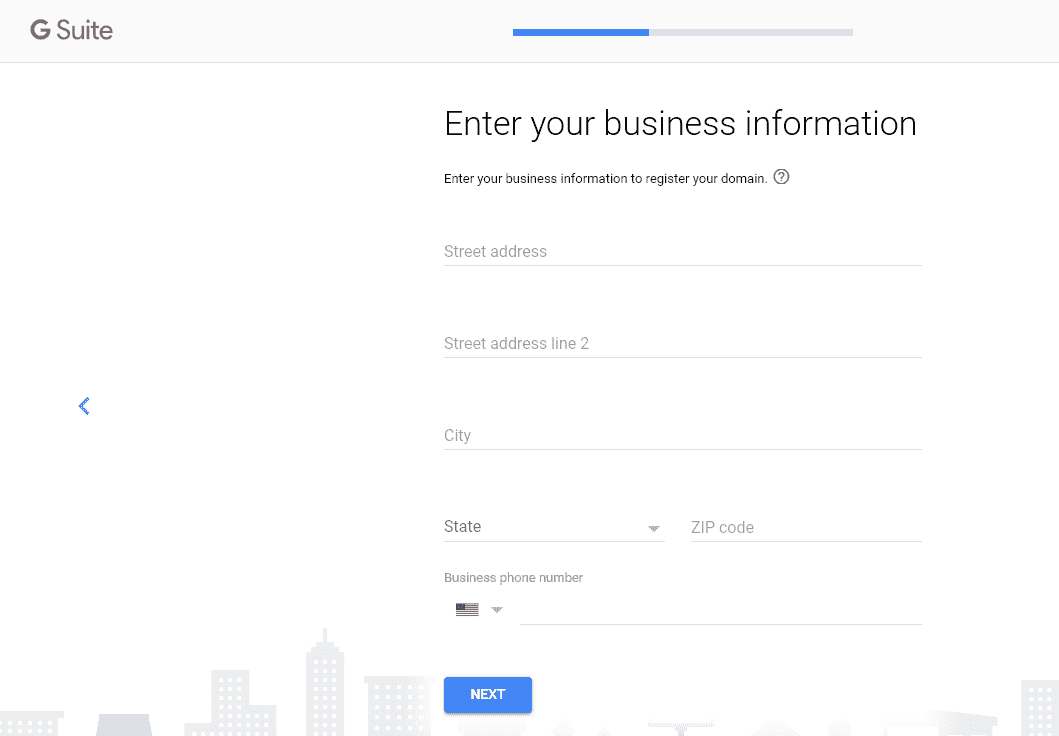This screenshot has width=1059, height=736.
Task: Open the help question mark icon
Action: [x=781, y=177]
